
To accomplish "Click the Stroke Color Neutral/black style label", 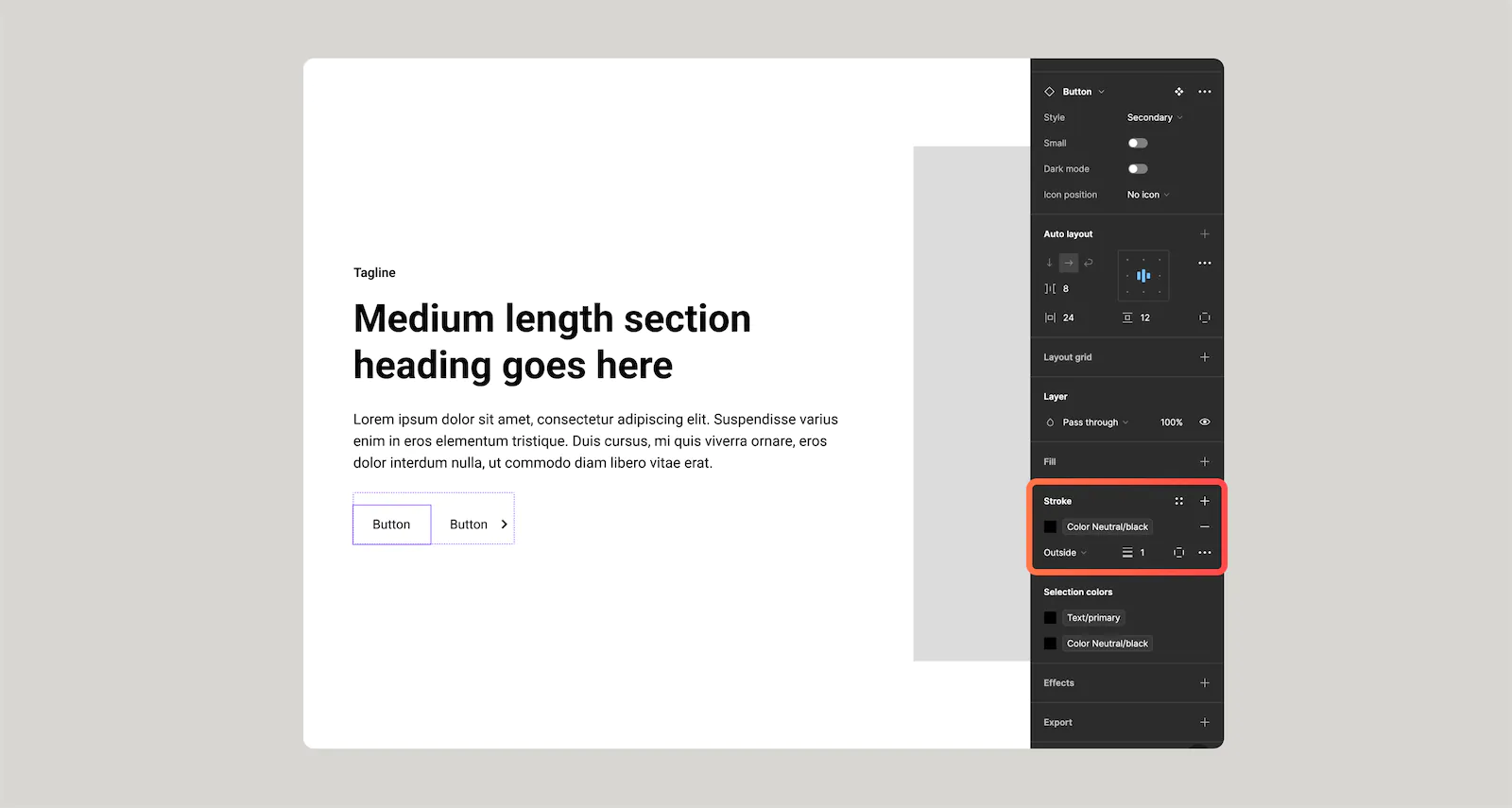I will coord(1108,527).
